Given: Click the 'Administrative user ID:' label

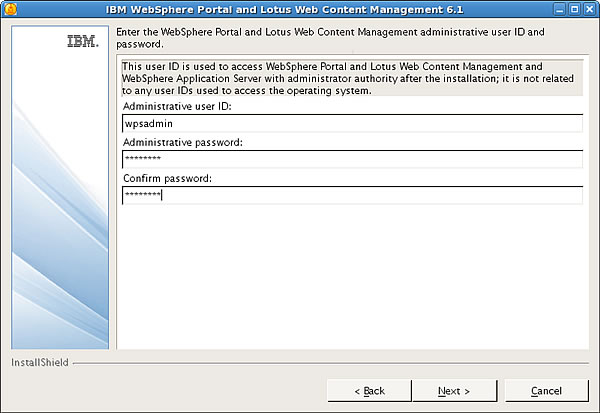Looking at the screenshot, I should click(177, 106).
